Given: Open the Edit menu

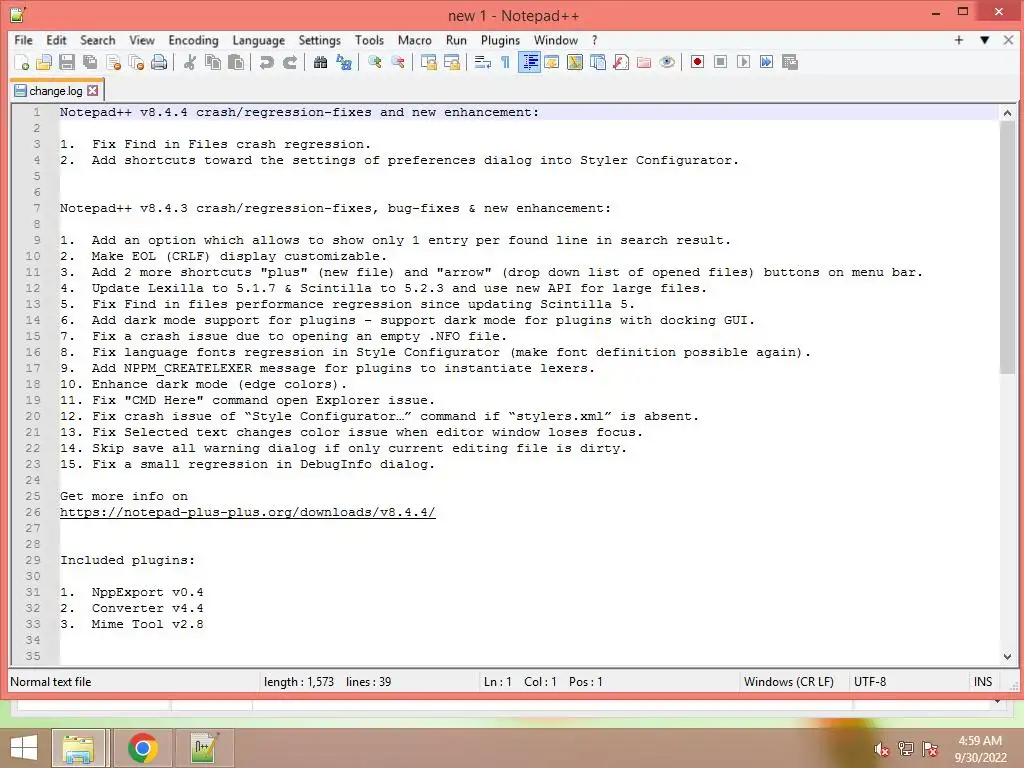Looking at the screenshot, I should coord(56,40).
